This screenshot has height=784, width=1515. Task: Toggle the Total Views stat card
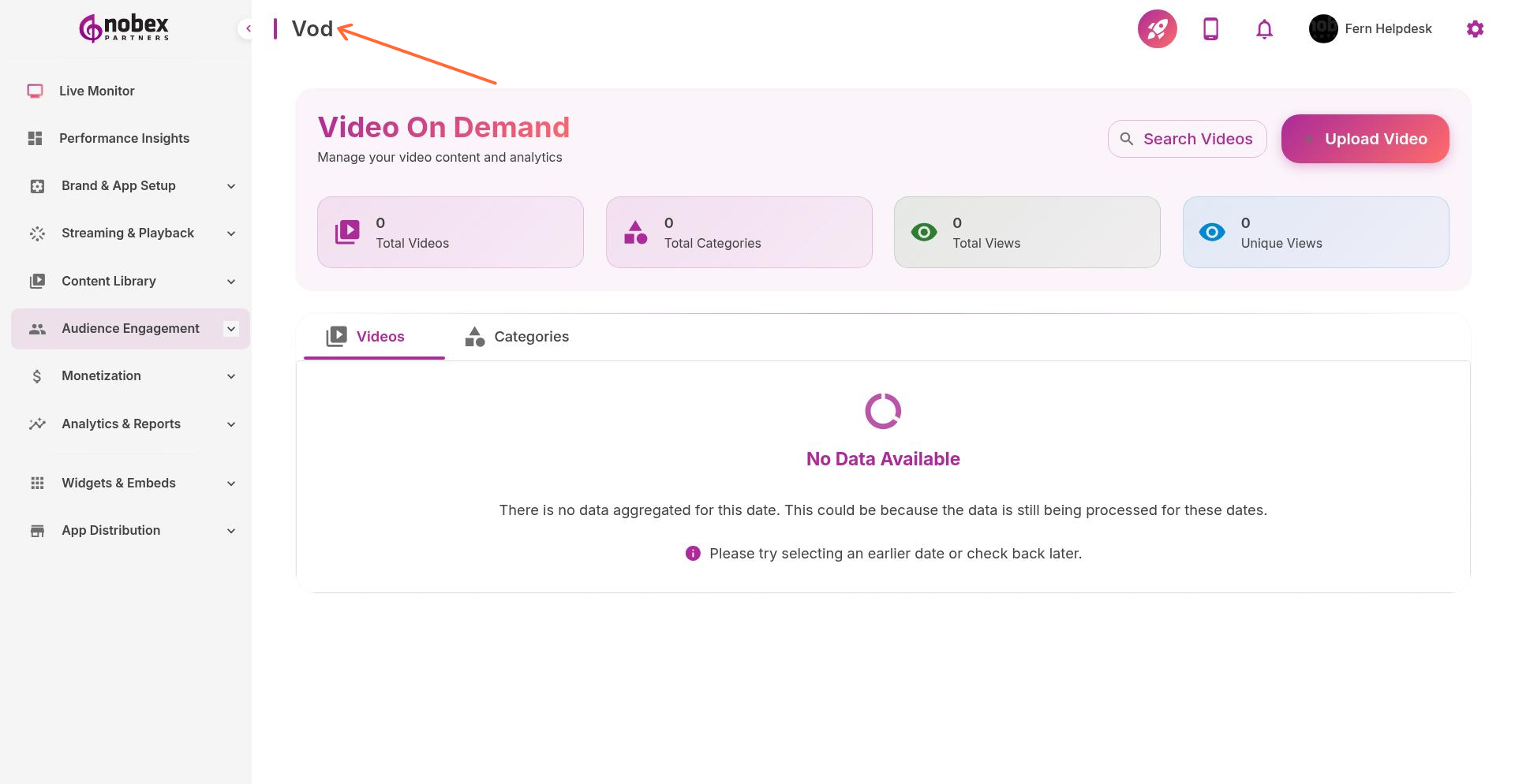click(x=1027, y=231)
